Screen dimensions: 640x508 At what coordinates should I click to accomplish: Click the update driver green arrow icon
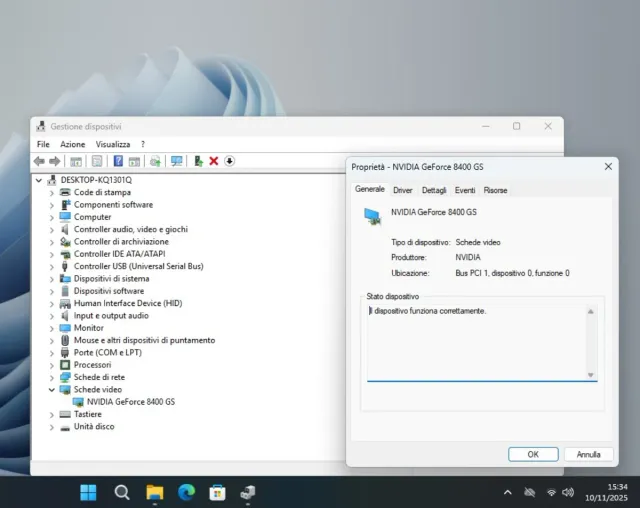pyautogui.click(x=198, y=161)
